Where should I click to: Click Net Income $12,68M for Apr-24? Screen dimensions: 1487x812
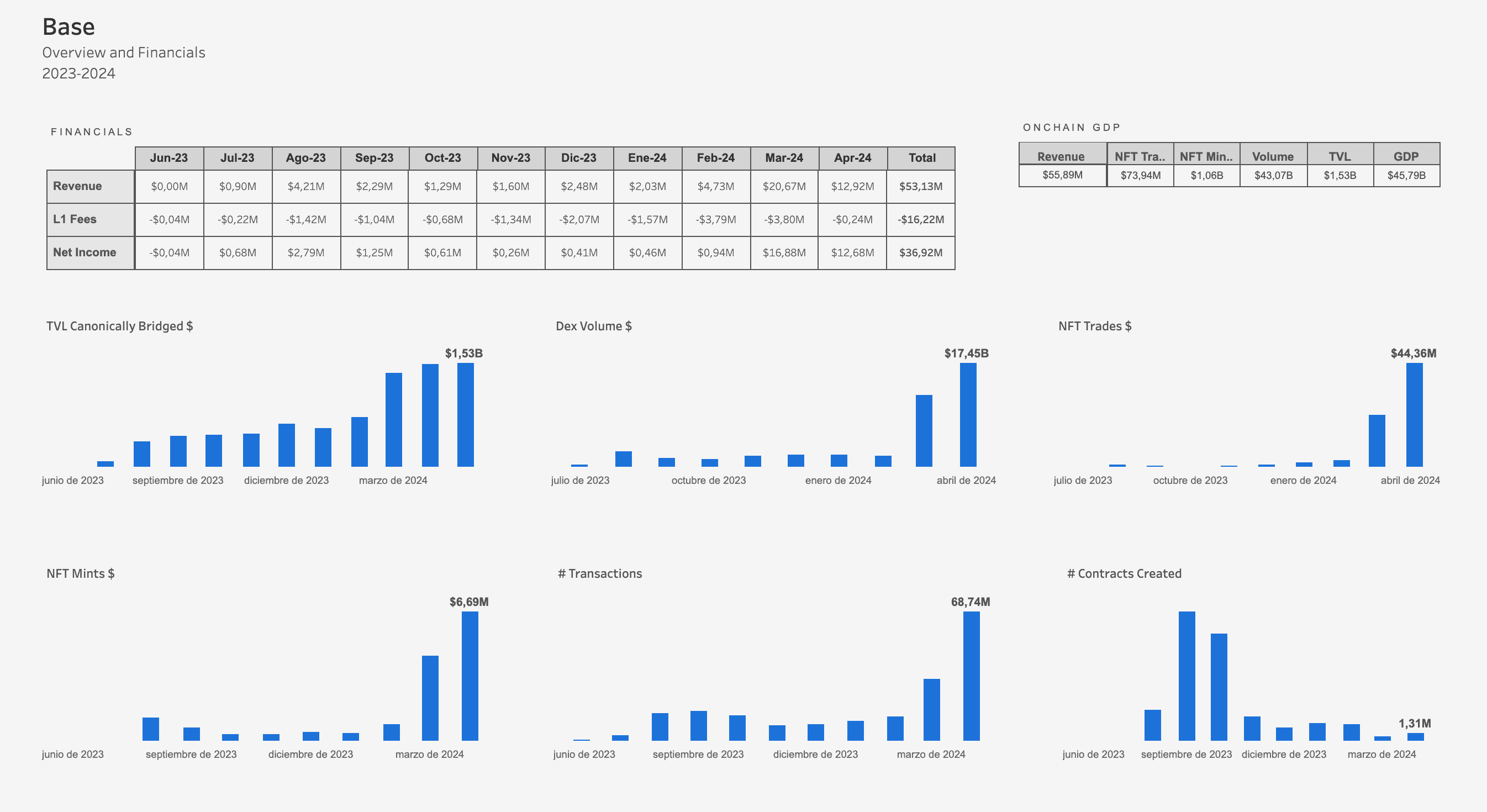pos(852,252)
